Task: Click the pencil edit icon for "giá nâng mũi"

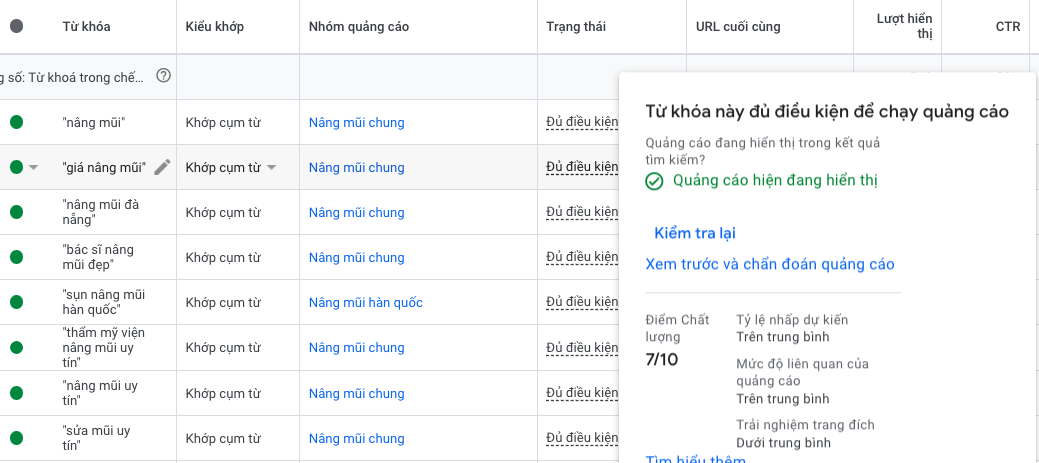Action: pyautogui.click(x=162, y=167)
